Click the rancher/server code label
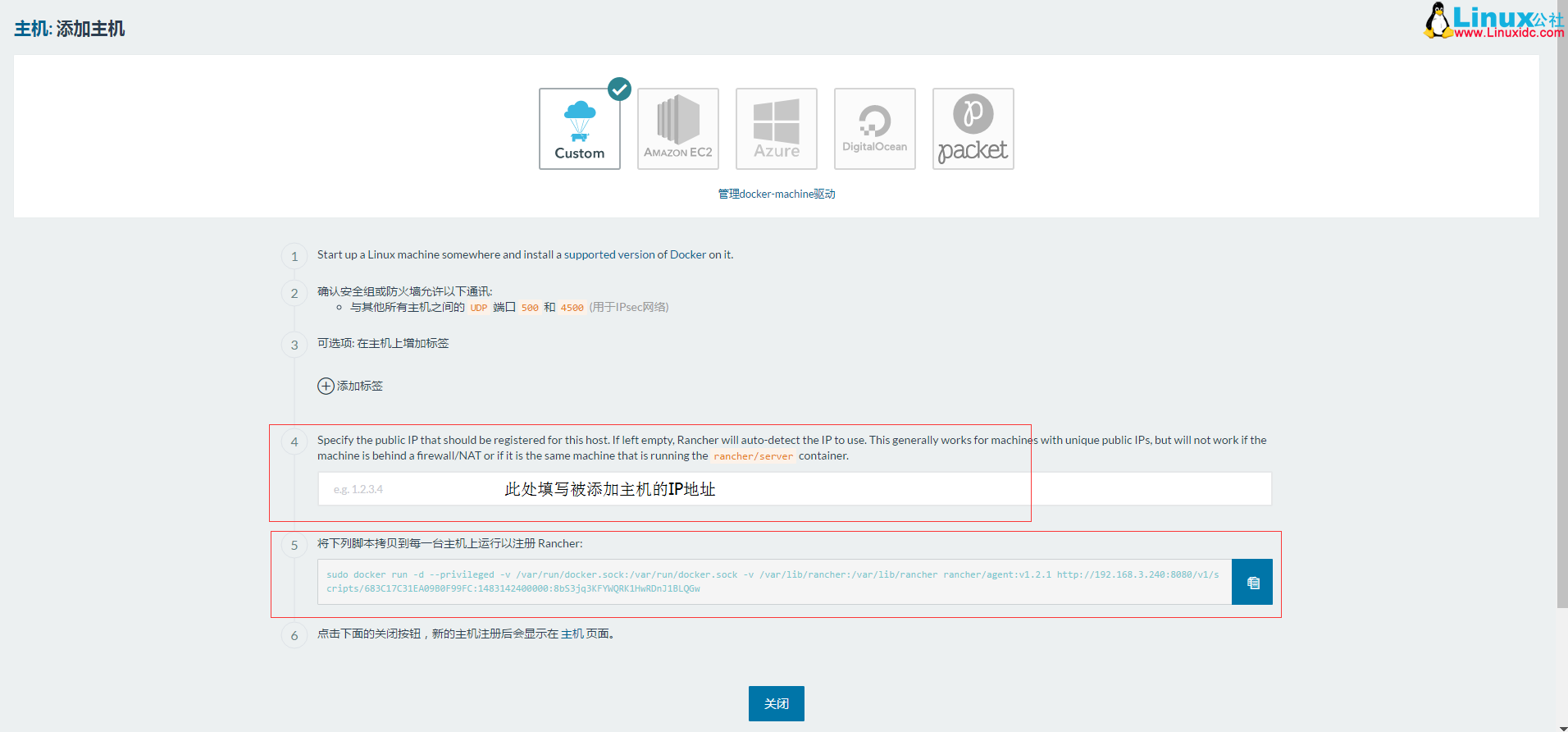 [x=753, y=456]
